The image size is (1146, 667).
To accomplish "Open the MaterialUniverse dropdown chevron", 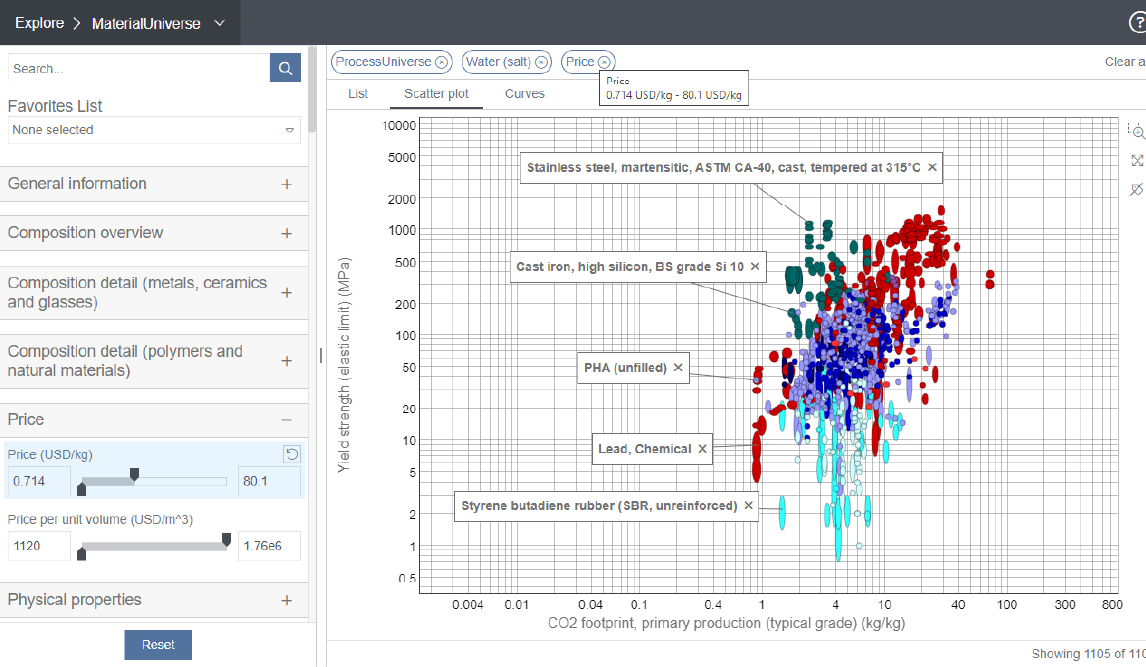I will coord(219,23).
